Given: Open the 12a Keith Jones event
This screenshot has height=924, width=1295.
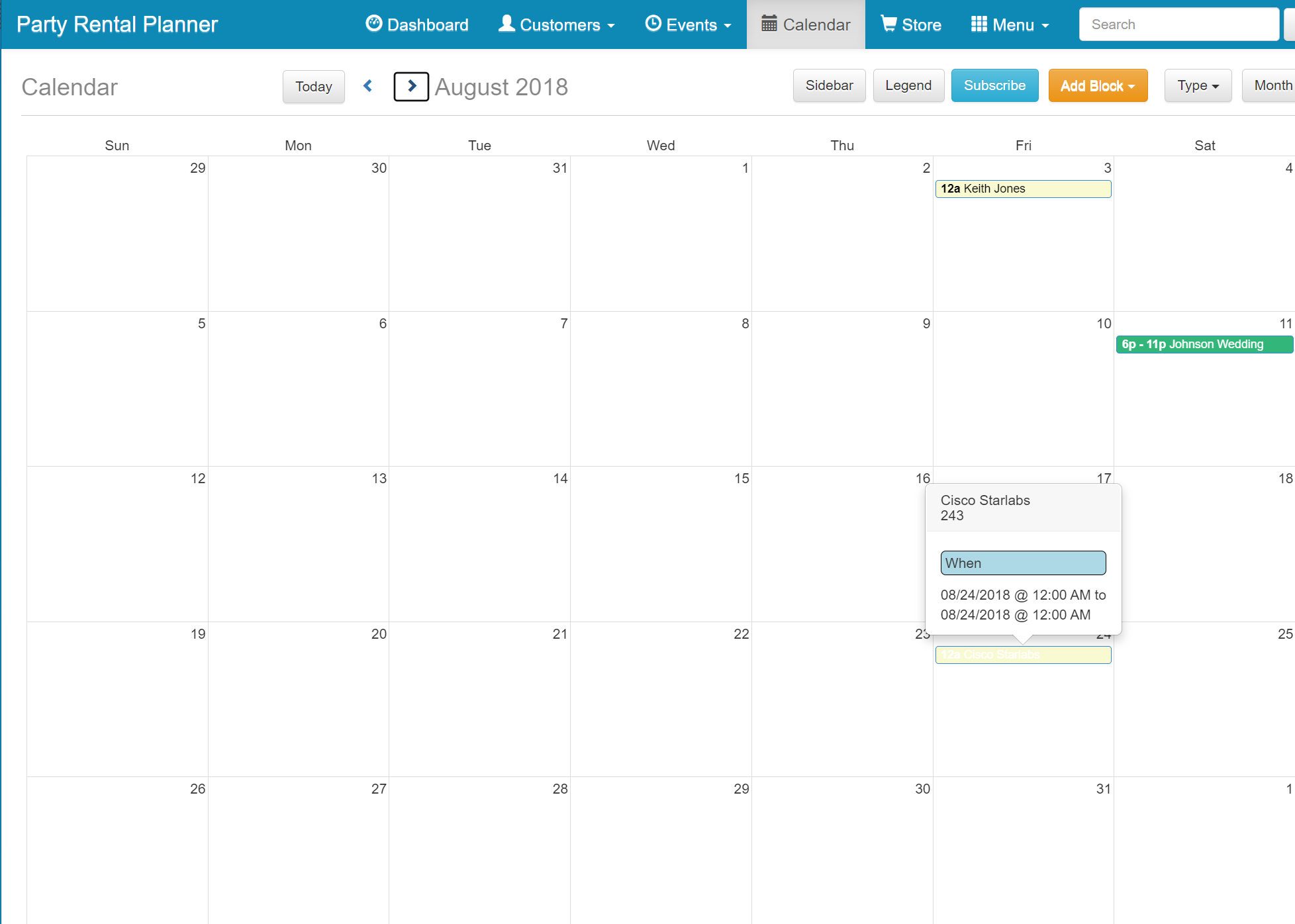Looking at the screenshot, I should click(1023, 189).
